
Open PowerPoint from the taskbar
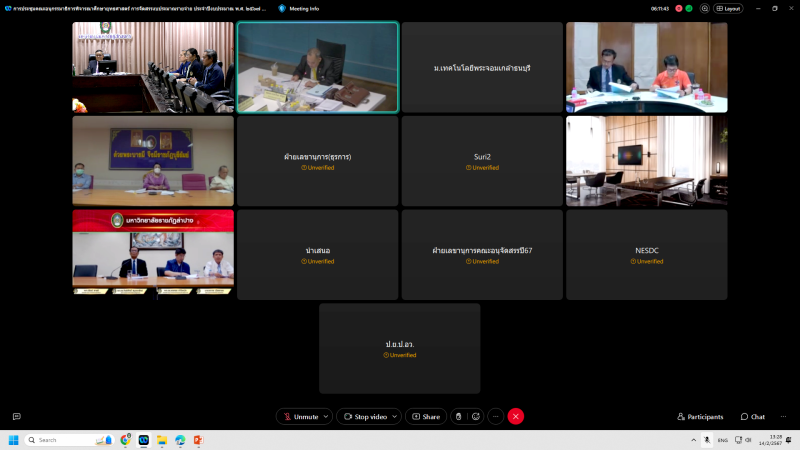pyautogui.click(x=197, y=440)
